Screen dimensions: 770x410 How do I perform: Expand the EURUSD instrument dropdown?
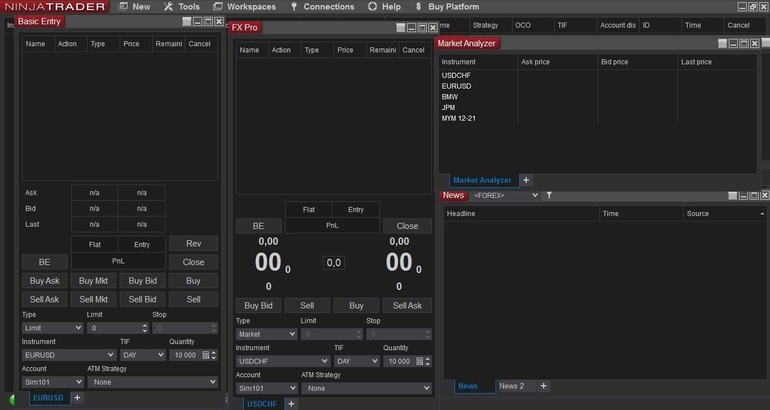(x=69, y=355)
